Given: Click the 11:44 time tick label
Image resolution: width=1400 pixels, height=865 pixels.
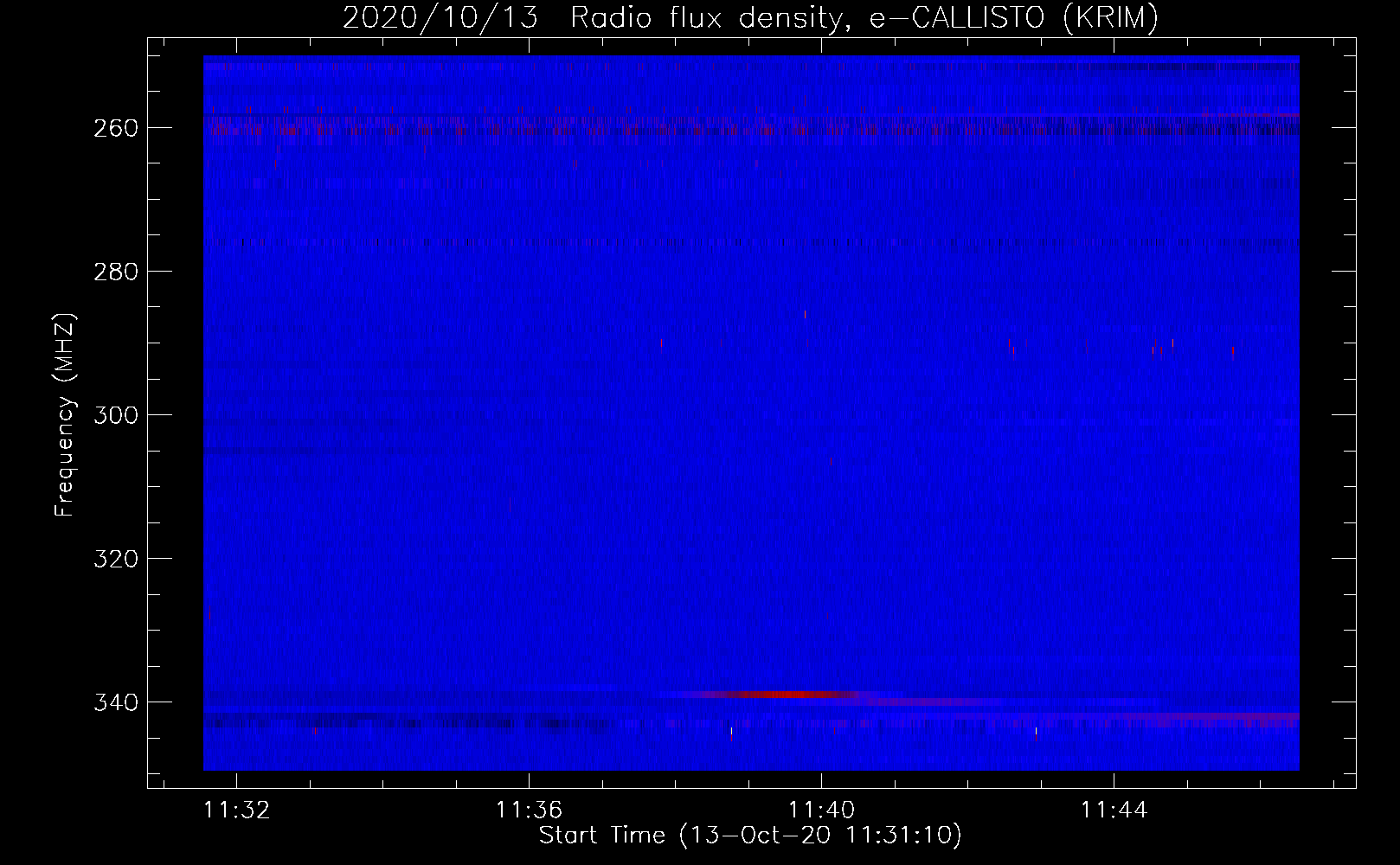Looking at the screenshot, I should (x=1114, y=811).
